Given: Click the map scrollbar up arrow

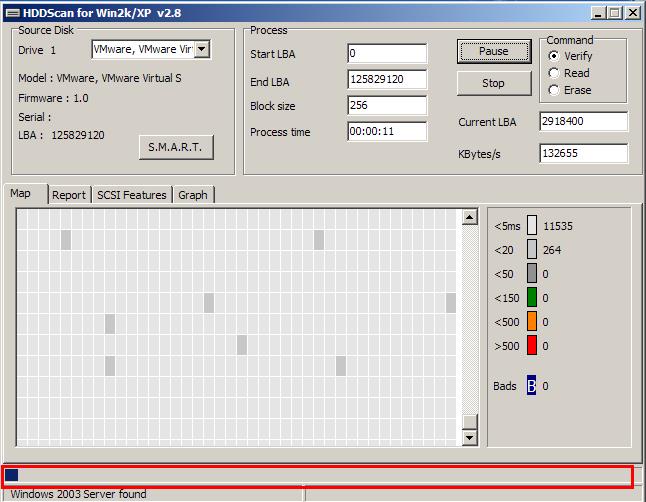Looking at the screenshot, I should [x=470, y=217].
